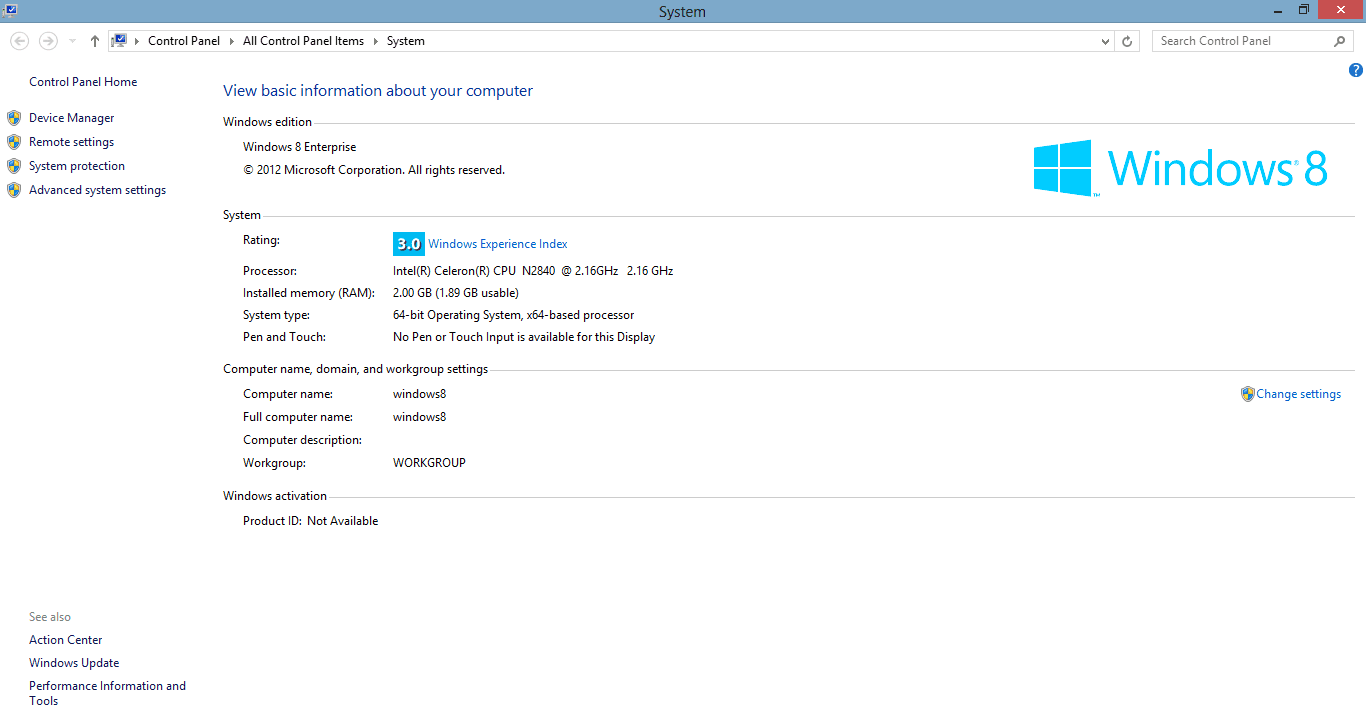Viewport: 1366px width, 728px height.
Task: Expand the address bar history dropdown
Action: (x=1105, y=41)
